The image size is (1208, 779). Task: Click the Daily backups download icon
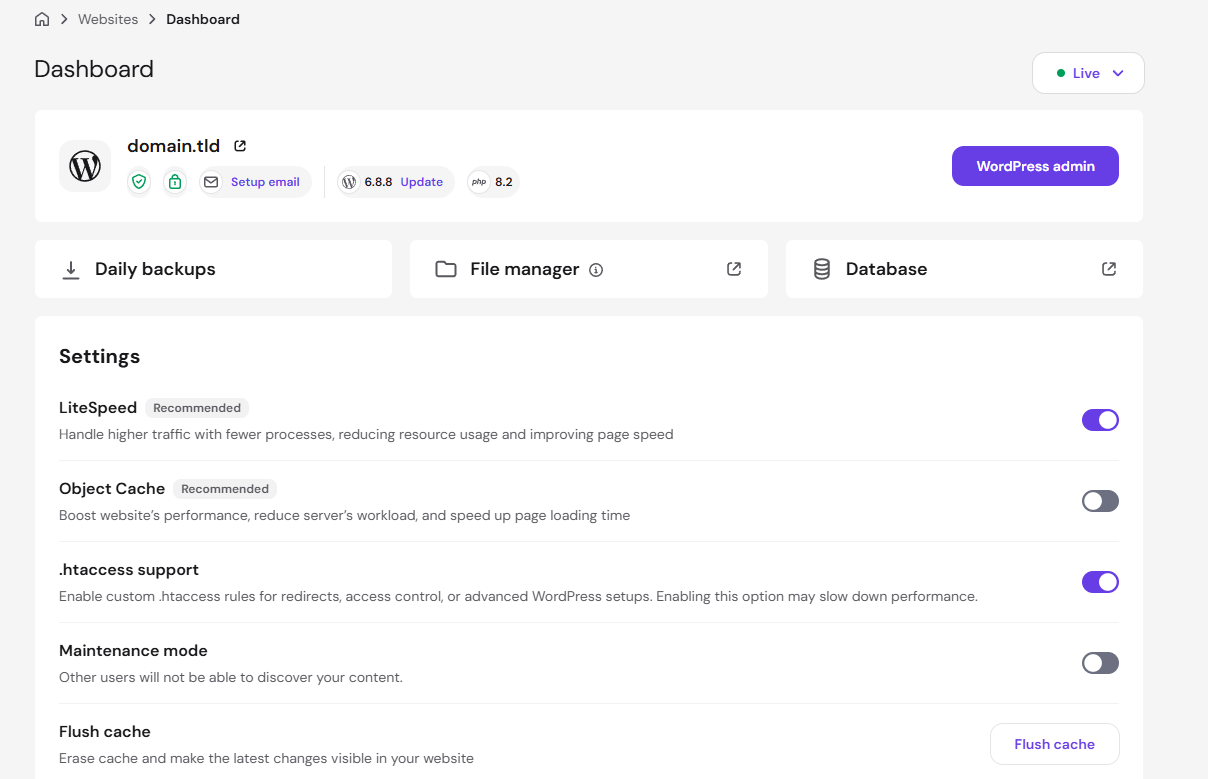(x=71, y=270)
